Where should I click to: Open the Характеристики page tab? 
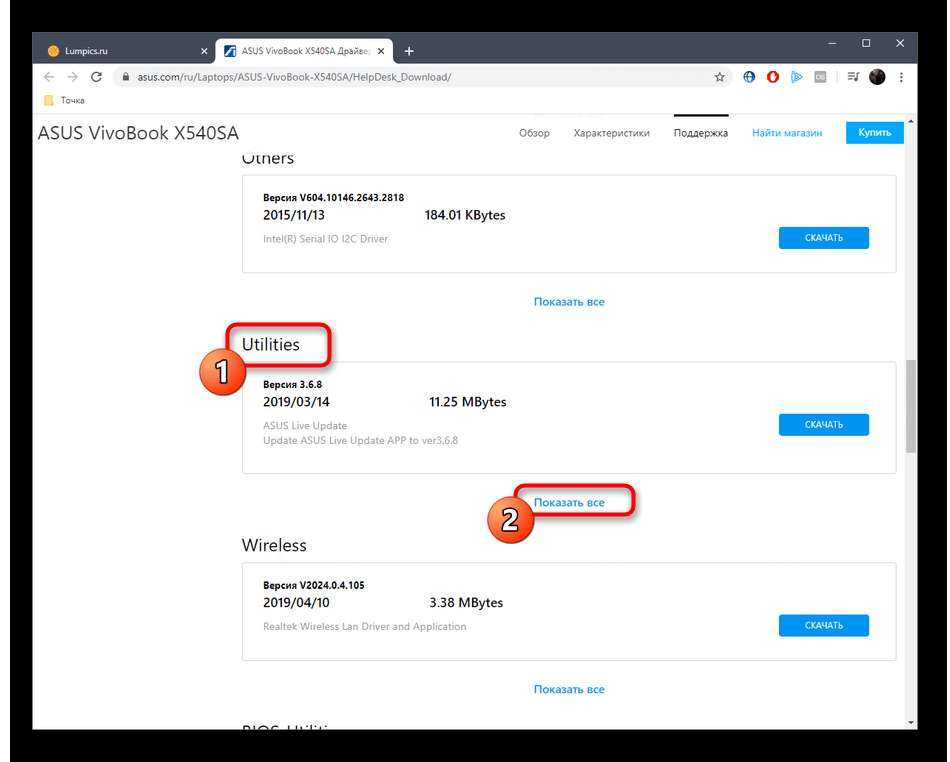point(611,133)
